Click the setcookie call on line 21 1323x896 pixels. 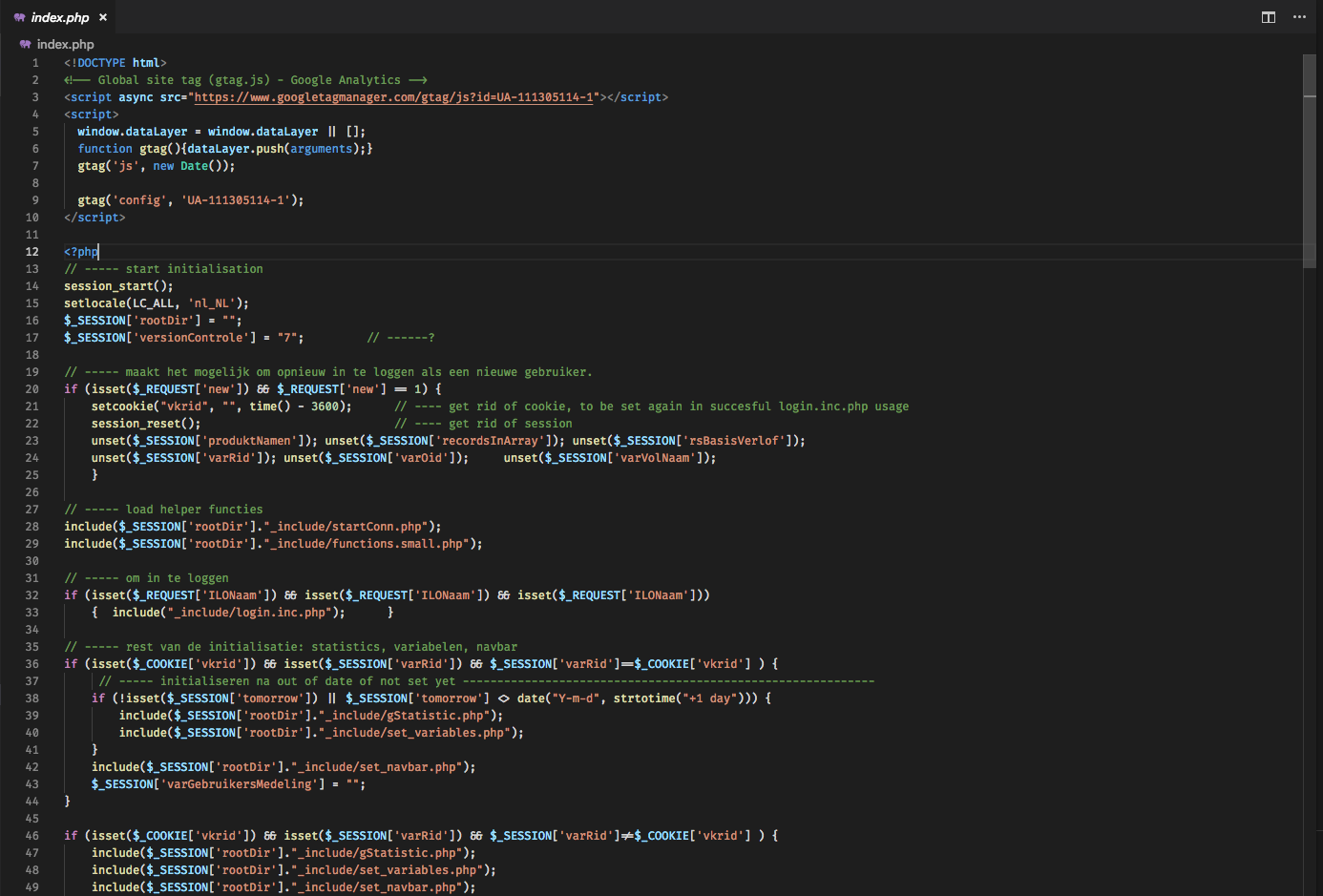121,406
